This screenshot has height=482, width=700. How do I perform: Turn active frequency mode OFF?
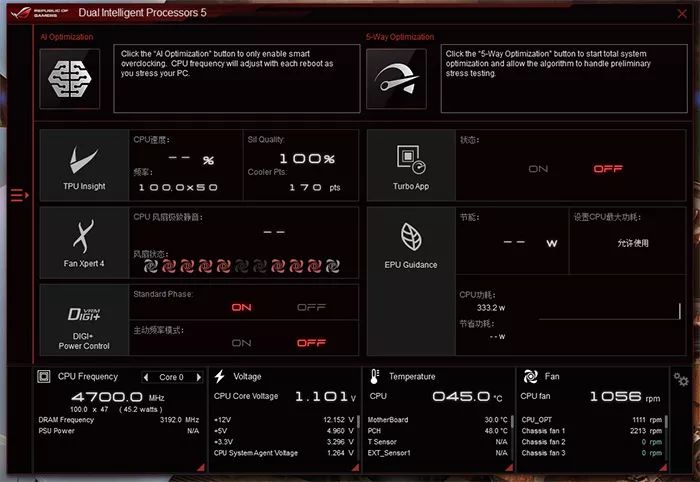pyautogui.click(x=311, y=343)
